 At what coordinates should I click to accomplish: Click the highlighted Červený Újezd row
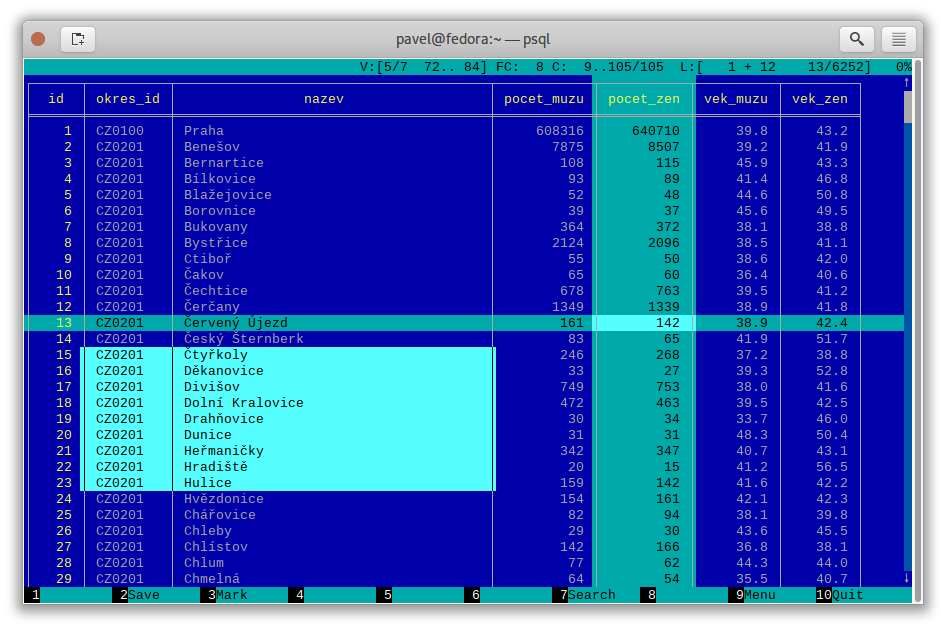(463, 323)
